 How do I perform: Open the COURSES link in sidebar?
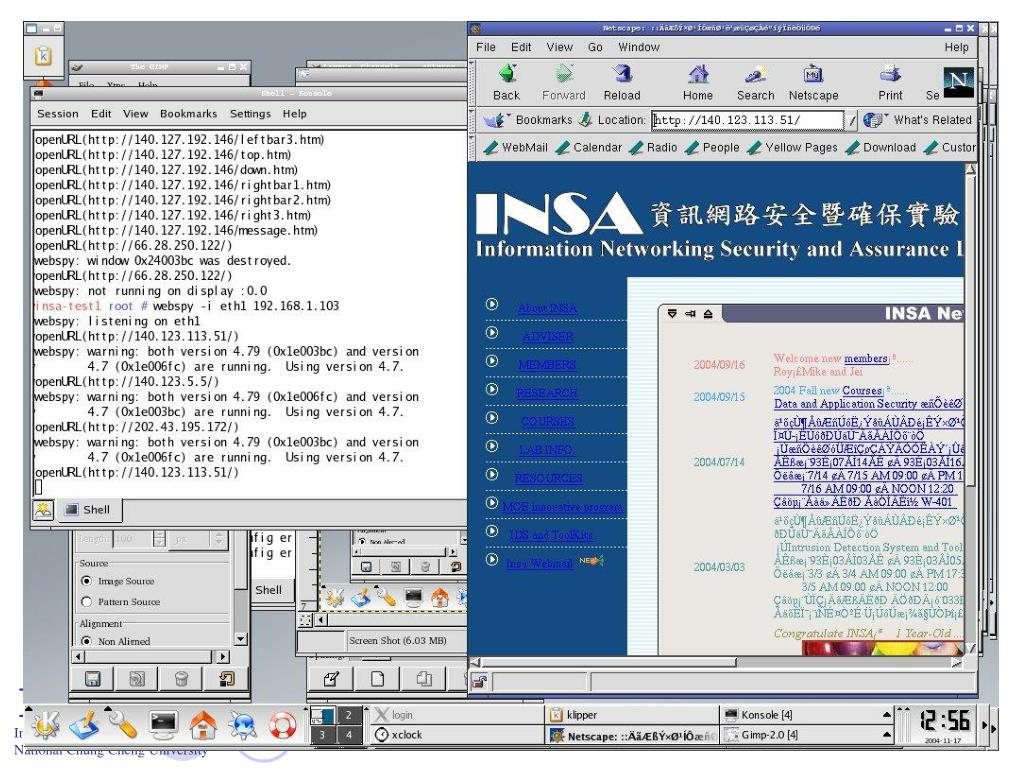tap(547, 421)
